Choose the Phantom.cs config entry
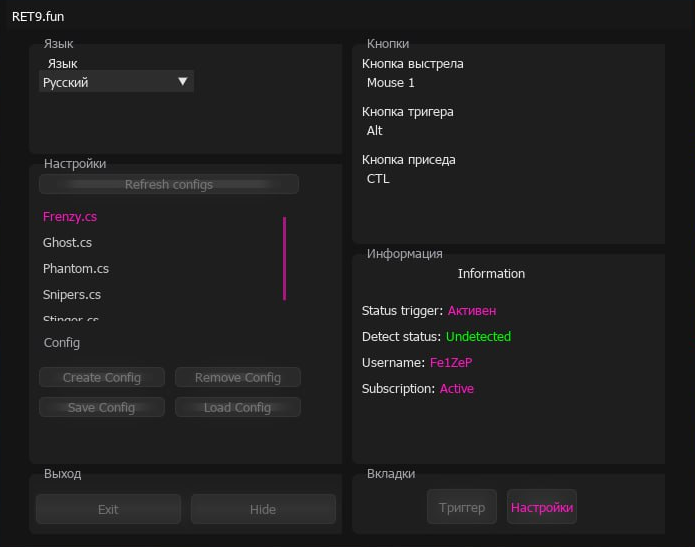The image size is (695, 547). coord(76,268)
